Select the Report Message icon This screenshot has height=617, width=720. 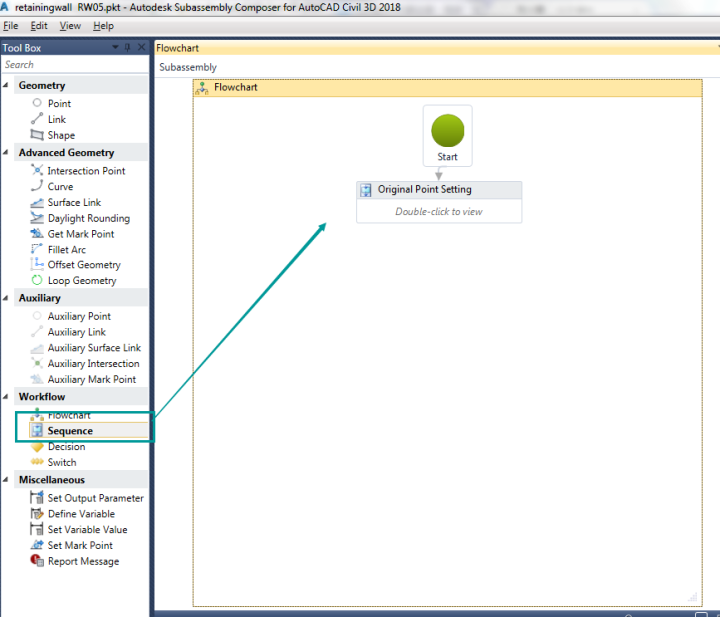pos(37,561)
